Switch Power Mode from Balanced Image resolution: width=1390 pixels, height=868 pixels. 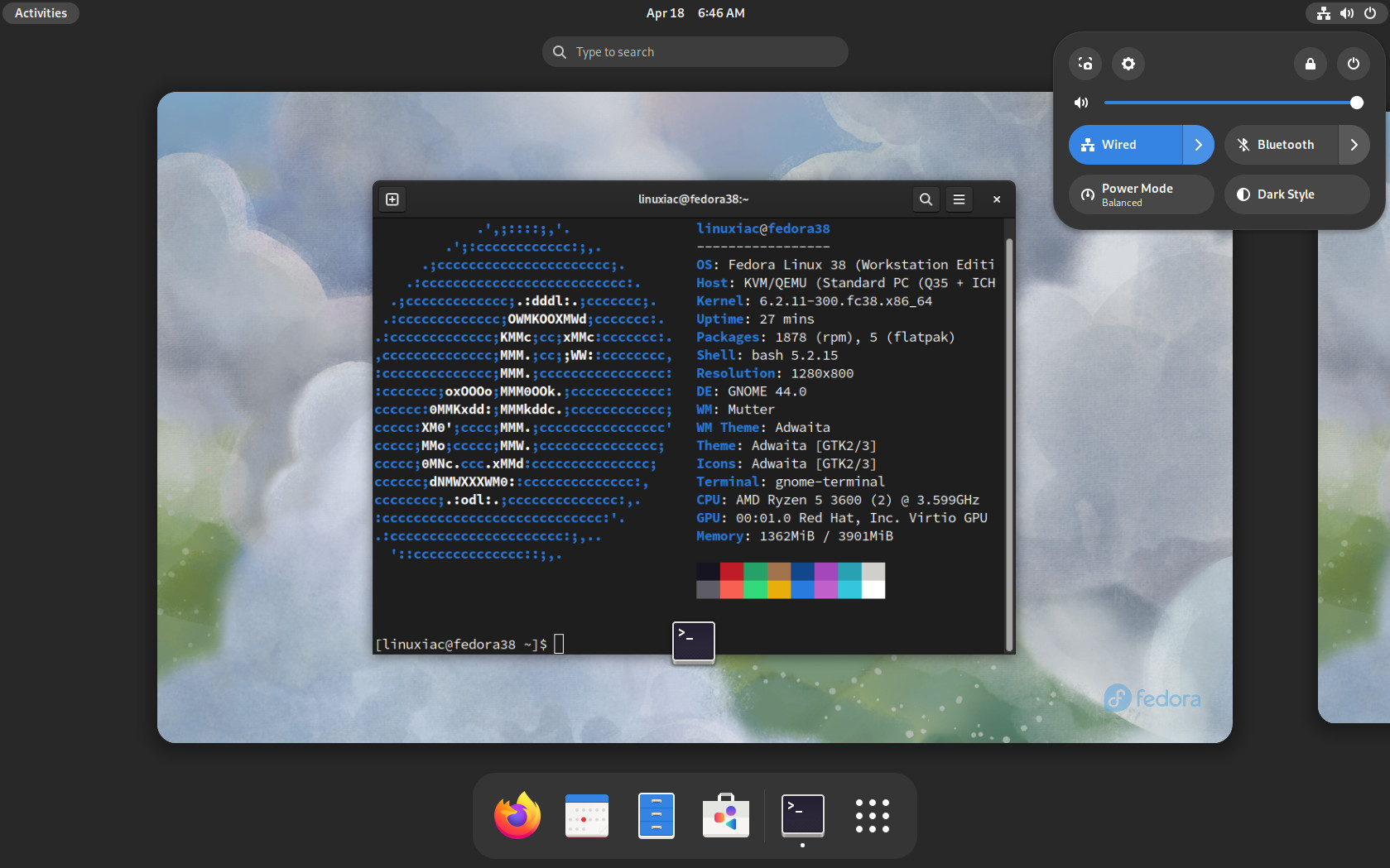[1142, 194]
